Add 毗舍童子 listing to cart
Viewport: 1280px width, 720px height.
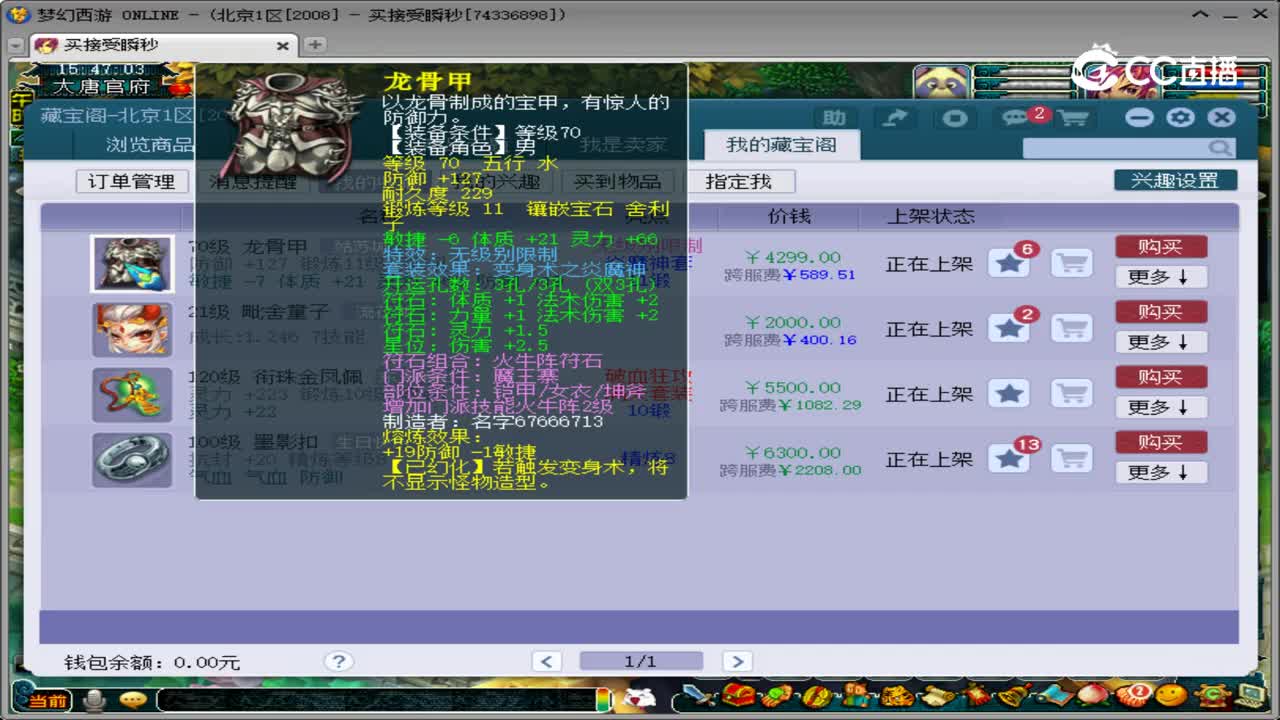pos(1071,328)
